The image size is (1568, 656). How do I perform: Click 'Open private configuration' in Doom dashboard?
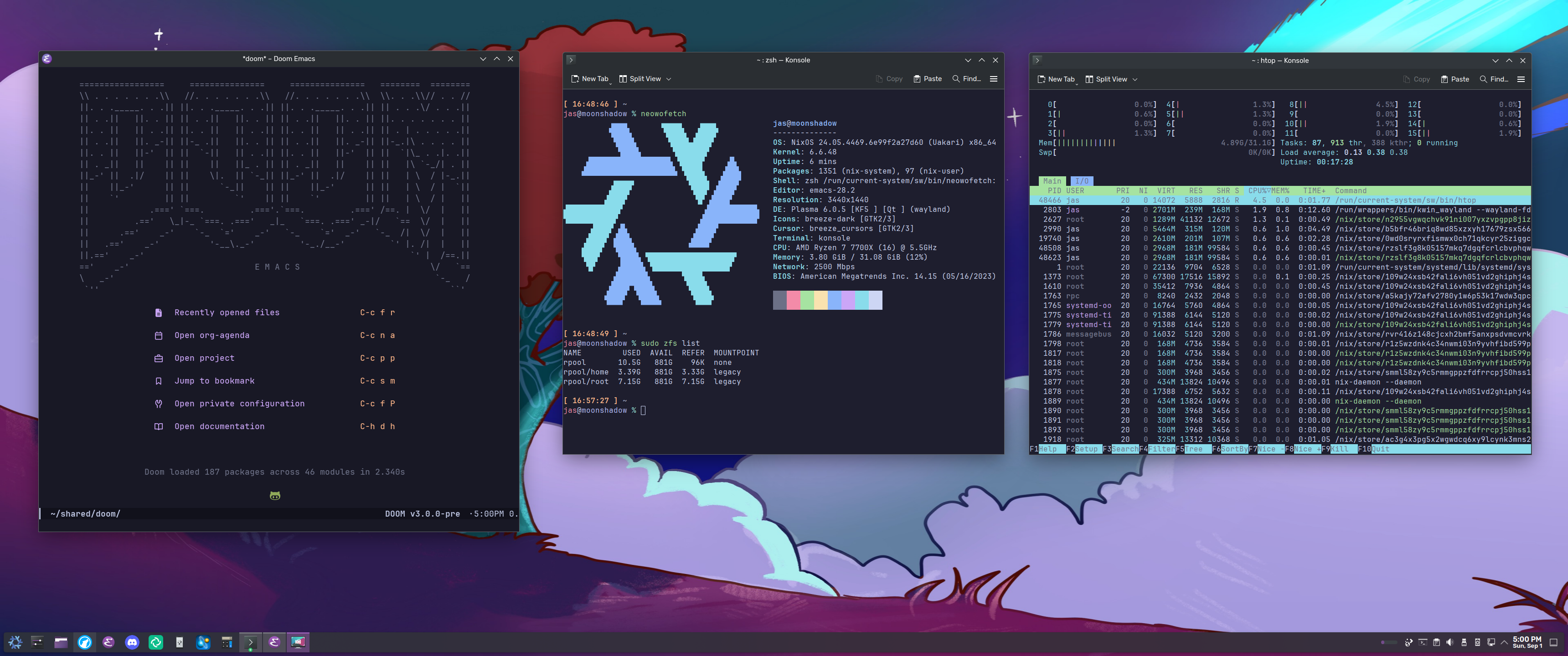(239, 404)
